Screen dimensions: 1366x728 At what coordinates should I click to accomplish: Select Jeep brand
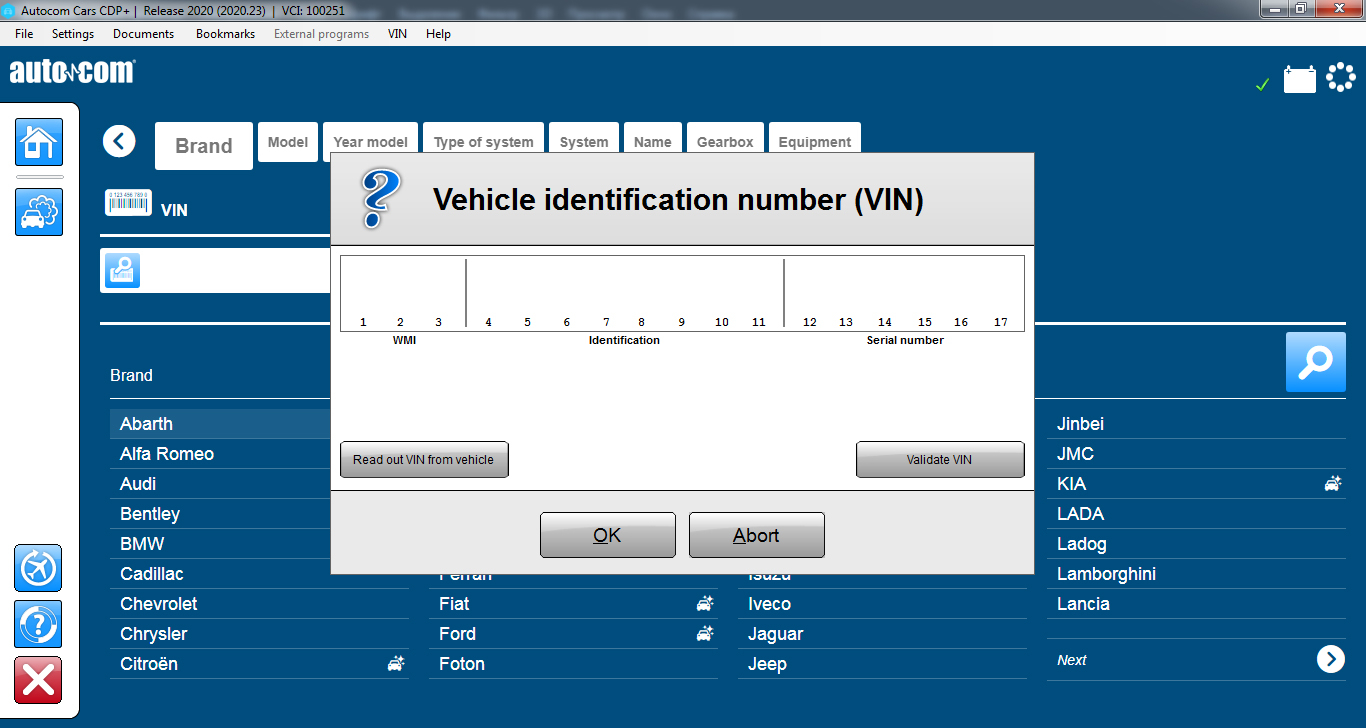(x=882, y=664)
